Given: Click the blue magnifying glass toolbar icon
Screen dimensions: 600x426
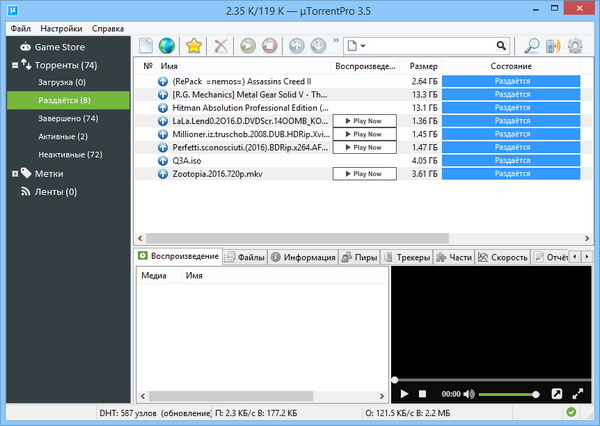Looking at the screenshot, I should tap(531, 46).
